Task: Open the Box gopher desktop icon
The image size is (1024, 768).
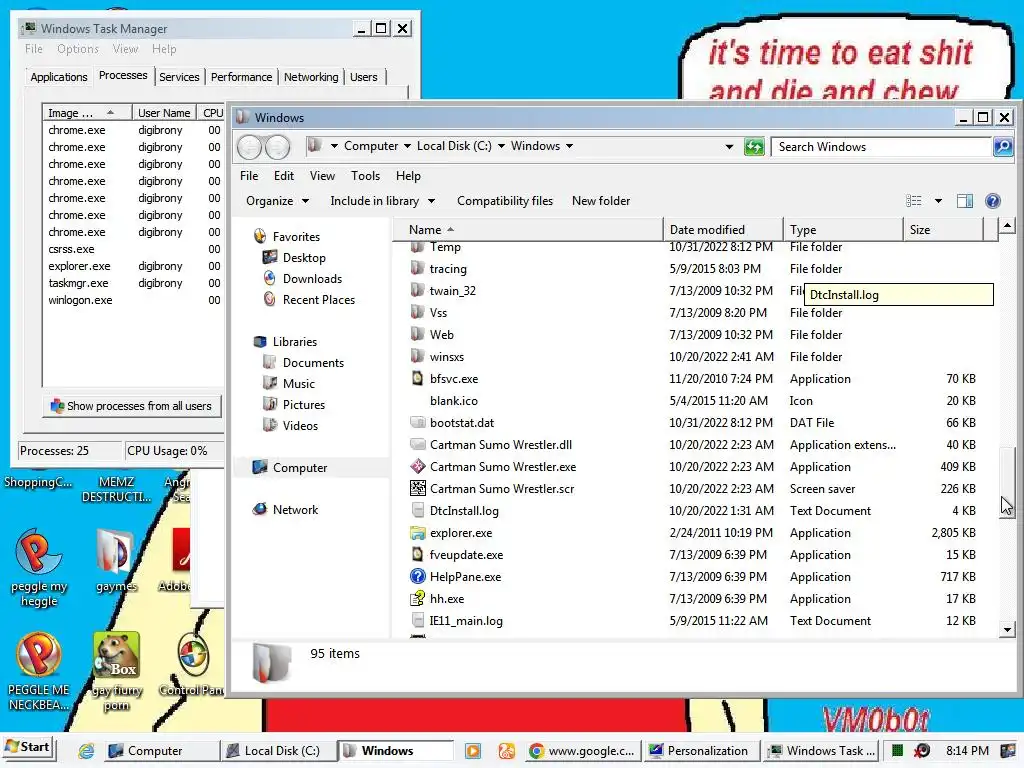Action: coord(116,655)
